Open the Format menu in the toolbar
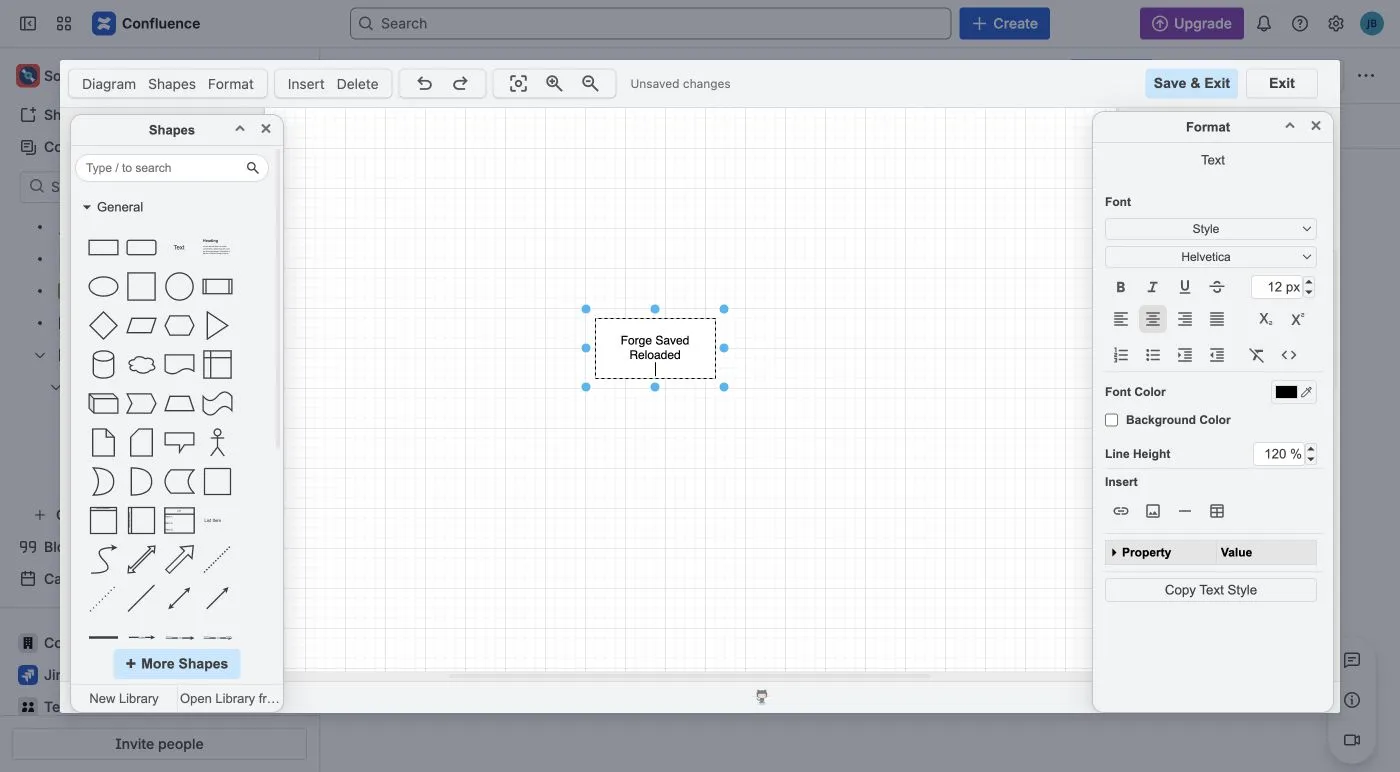This screenshot has height=772, width=1400. (x=231, y=84)
